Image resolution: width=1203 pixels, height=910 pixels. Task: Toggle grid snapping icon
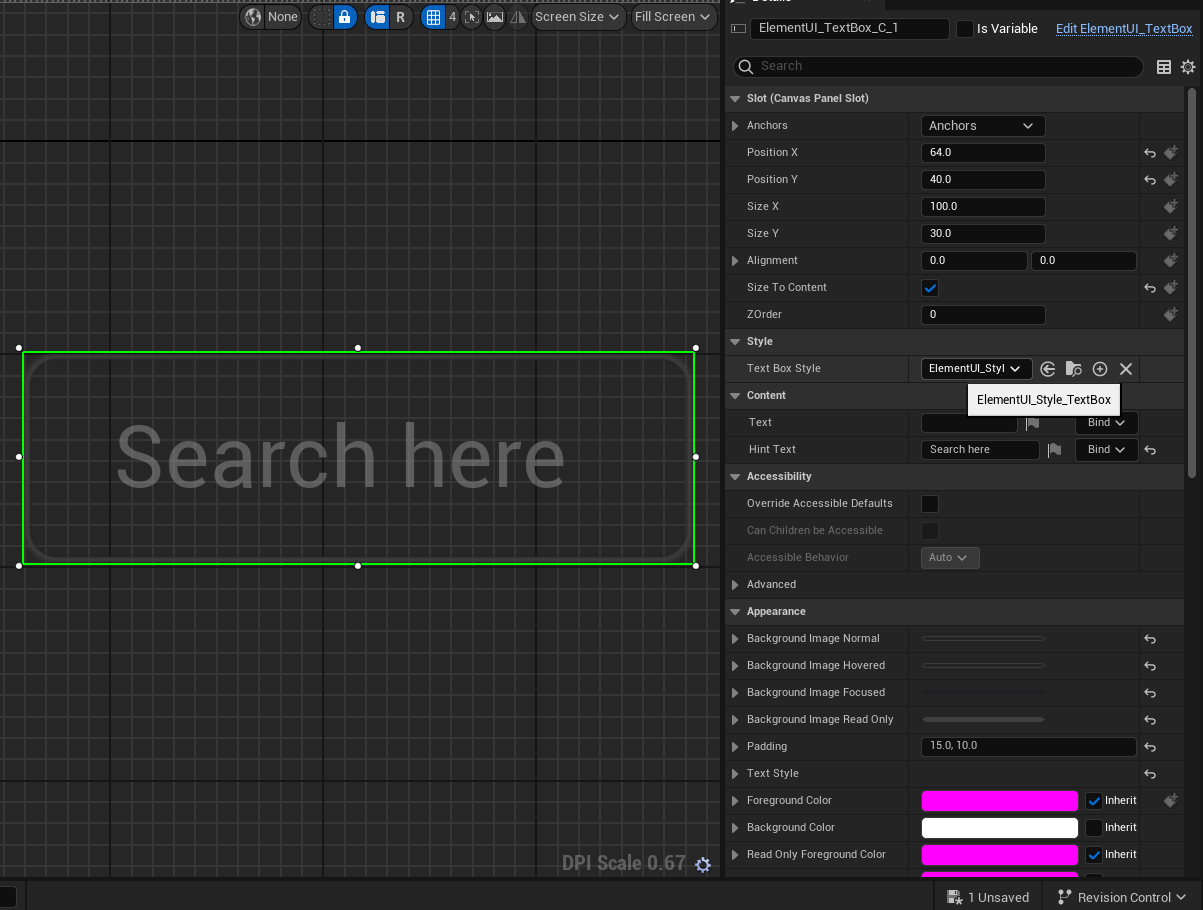tap(433, 17)
